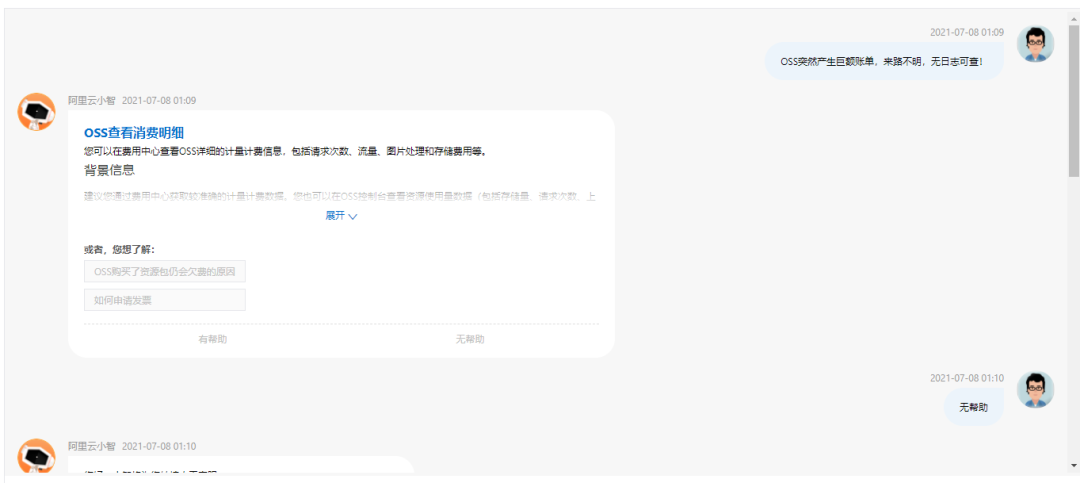Click the 阿里云小智 avatar at 01:10
Viewport: 1080px width, 483px height.
37,456
